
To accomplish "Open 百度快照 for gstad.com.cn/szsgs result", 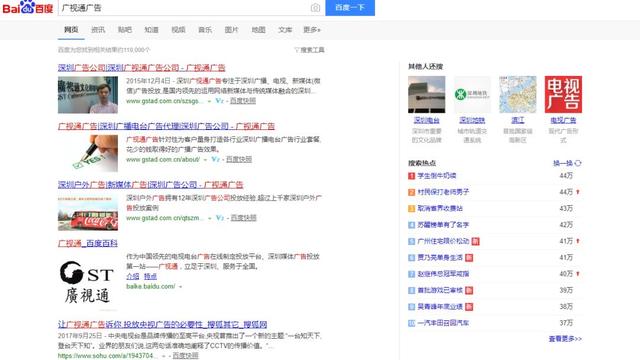I will [x=243, y=101].
